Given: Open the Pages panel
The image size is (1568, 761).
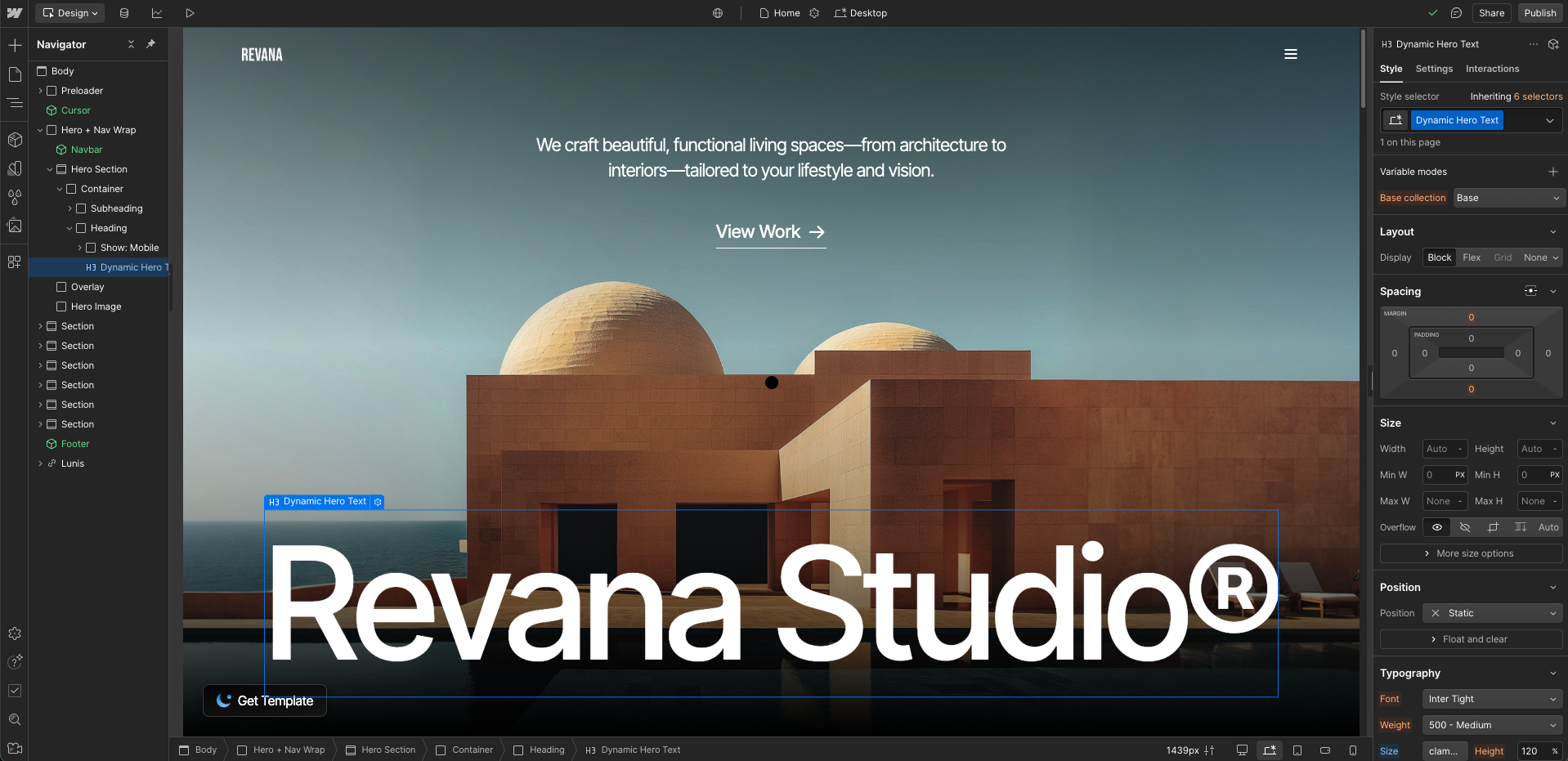Looking at the screenshot, I should 15,74.
